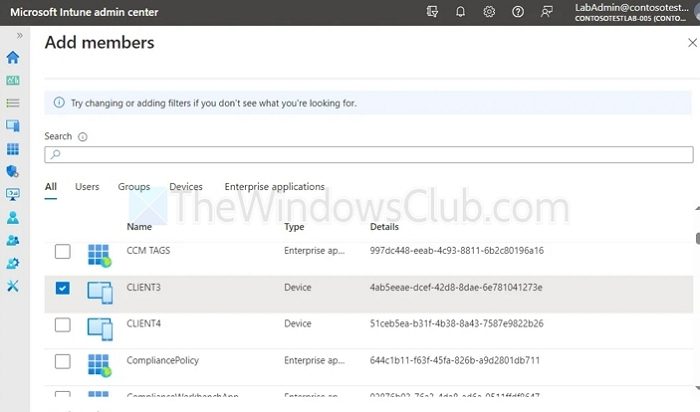Click the CompliancePolicy ID 644c1b11-f63f...
The width and height of the screenshot is (700, 412).
click(x=454, y=360)
